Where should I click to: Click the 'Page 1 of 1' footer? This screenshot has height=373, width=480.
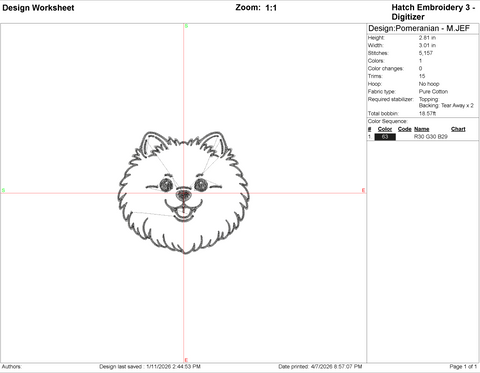463,367
